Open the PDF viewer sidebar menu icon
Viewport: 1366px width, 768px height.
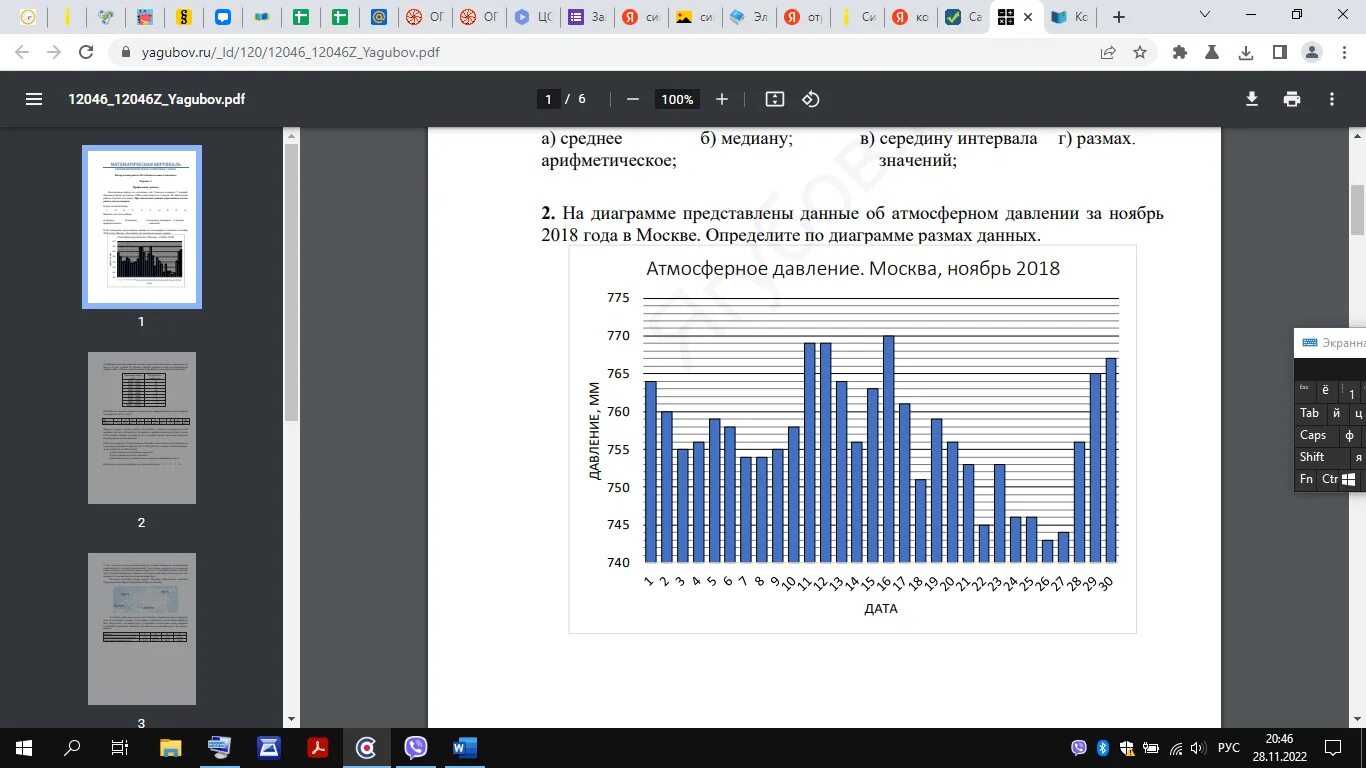[x=34, y=99]
